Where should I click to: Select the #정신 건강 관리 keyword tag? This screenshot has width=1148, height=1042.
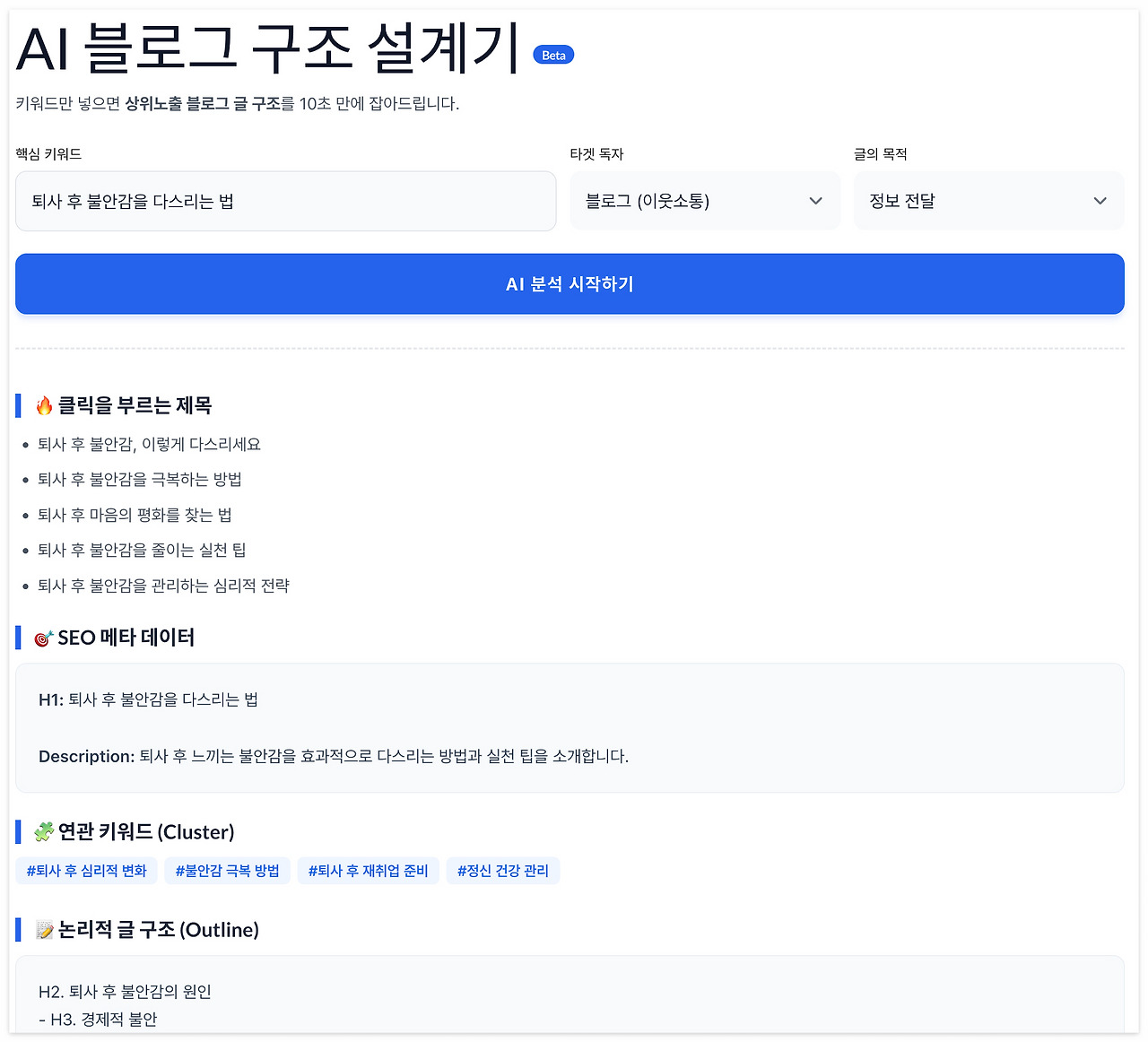click(503, 870)
